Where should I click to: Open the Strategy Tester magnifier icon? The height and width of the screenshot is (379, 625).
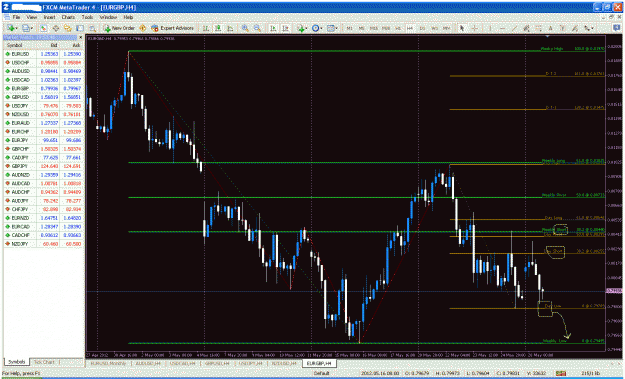[92, 28]
